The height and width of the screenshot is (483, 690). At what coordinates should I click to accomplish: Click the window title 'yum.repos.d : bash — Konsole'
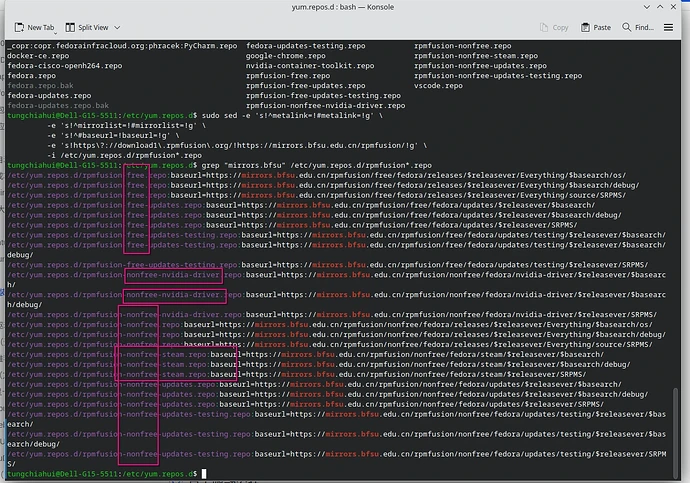[x=344, y=7]
